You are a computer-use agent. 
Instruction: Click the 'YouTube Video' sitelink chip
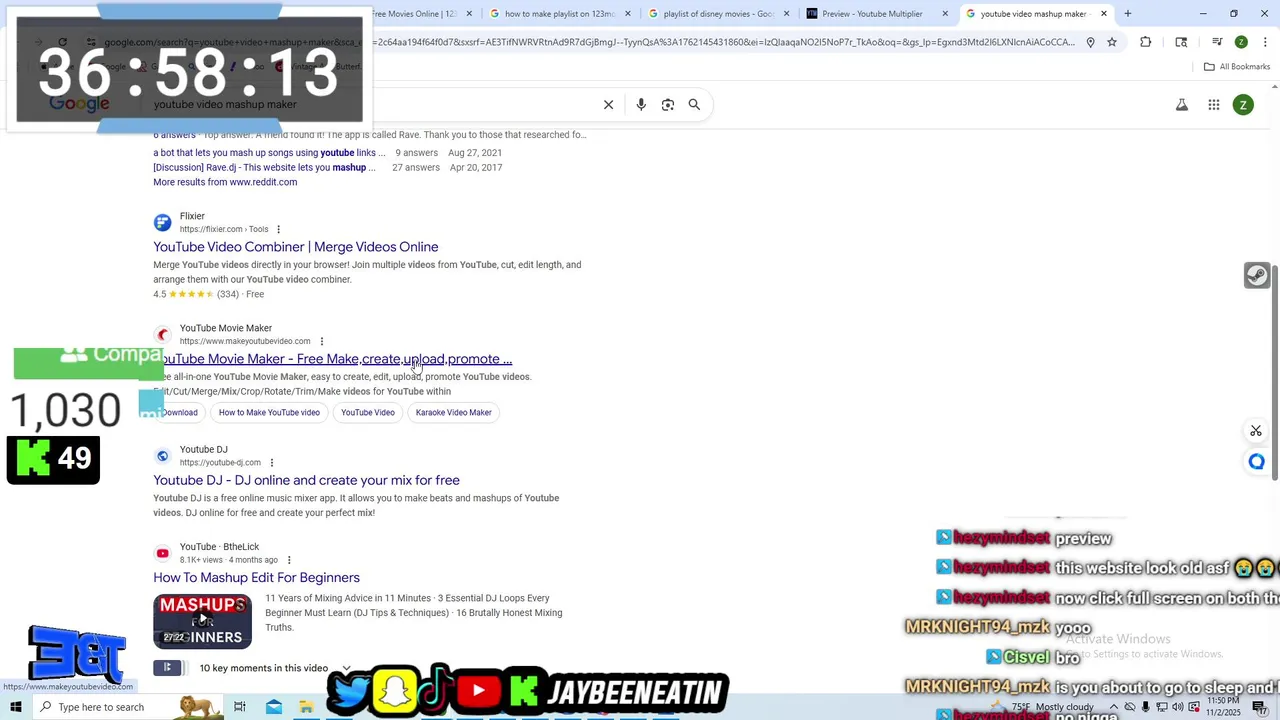[x=368, y=412]
